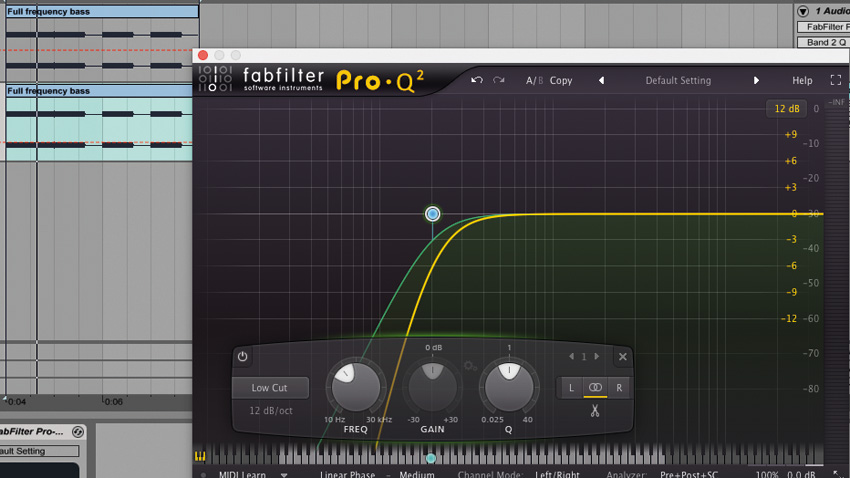Click the FabFilter automation device chooser

(823, 27)
